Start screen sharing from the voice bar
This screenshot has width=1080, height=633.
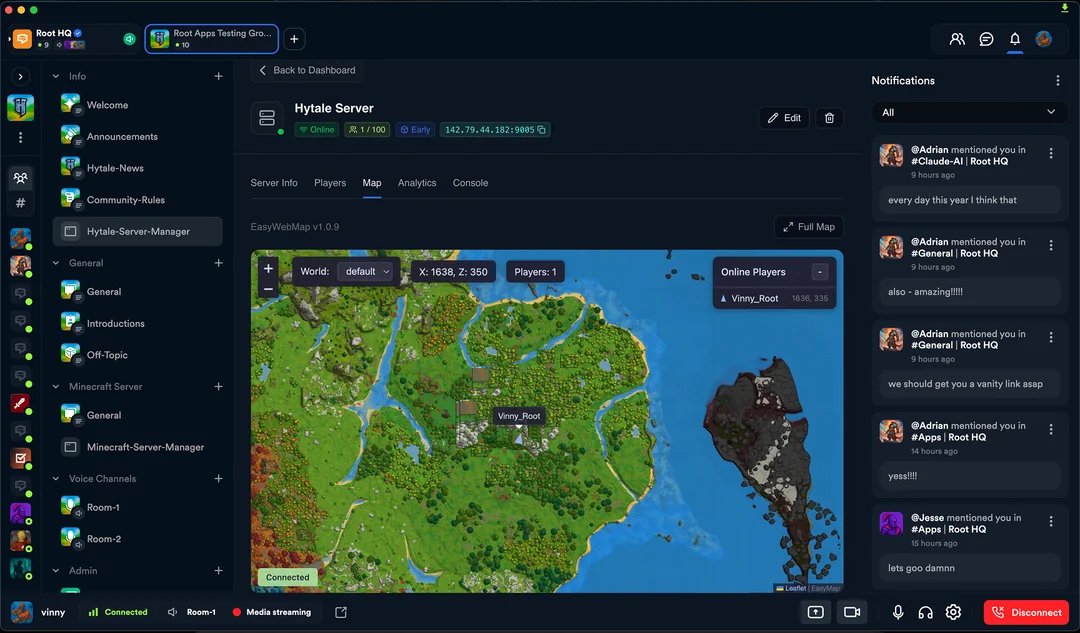(815, 612)
